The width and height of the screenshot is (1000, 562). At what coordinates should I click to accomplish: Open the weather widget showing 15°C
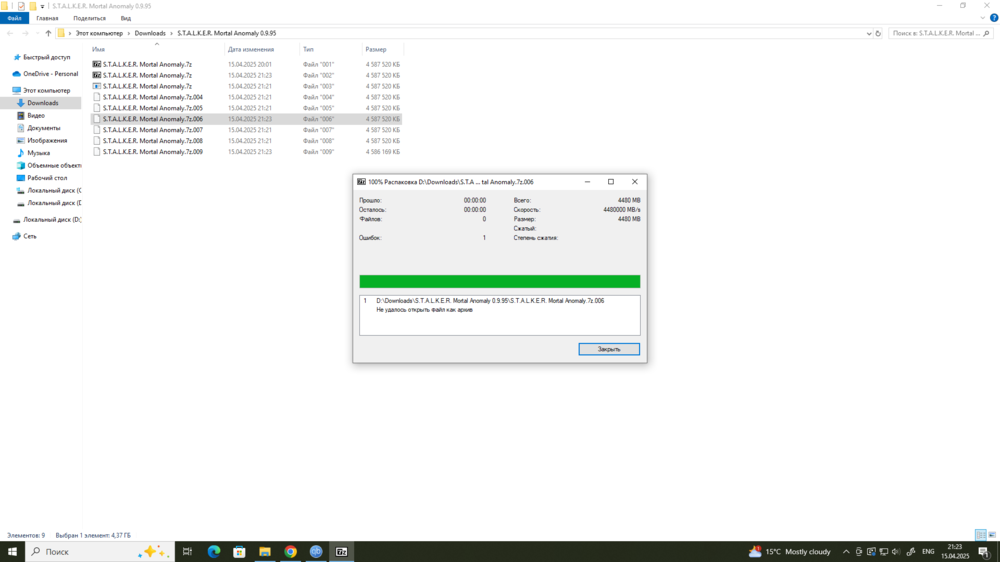pyautogui.click(x=790, y=551)
